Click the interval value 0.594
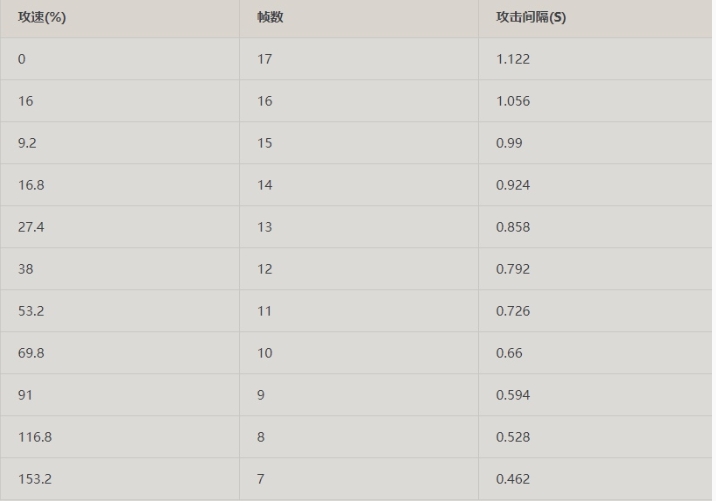Screen dimensions: 716x501 [513, 395]
